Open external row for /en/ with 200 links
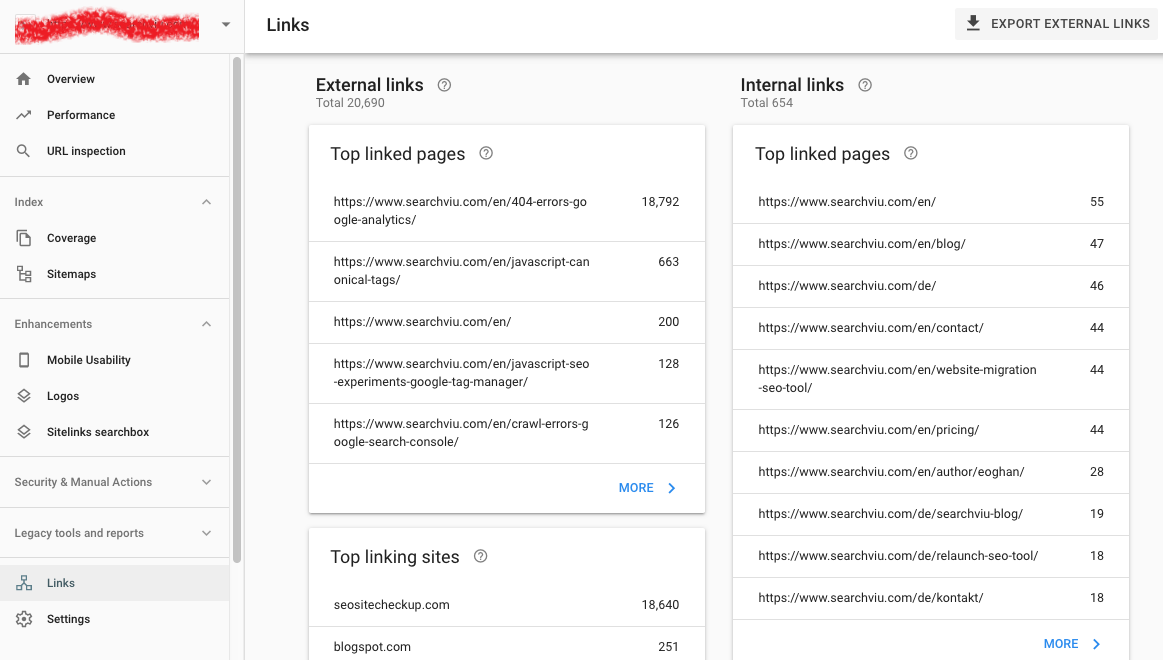This screenshot has width=1163, height=660. [507, 322]
